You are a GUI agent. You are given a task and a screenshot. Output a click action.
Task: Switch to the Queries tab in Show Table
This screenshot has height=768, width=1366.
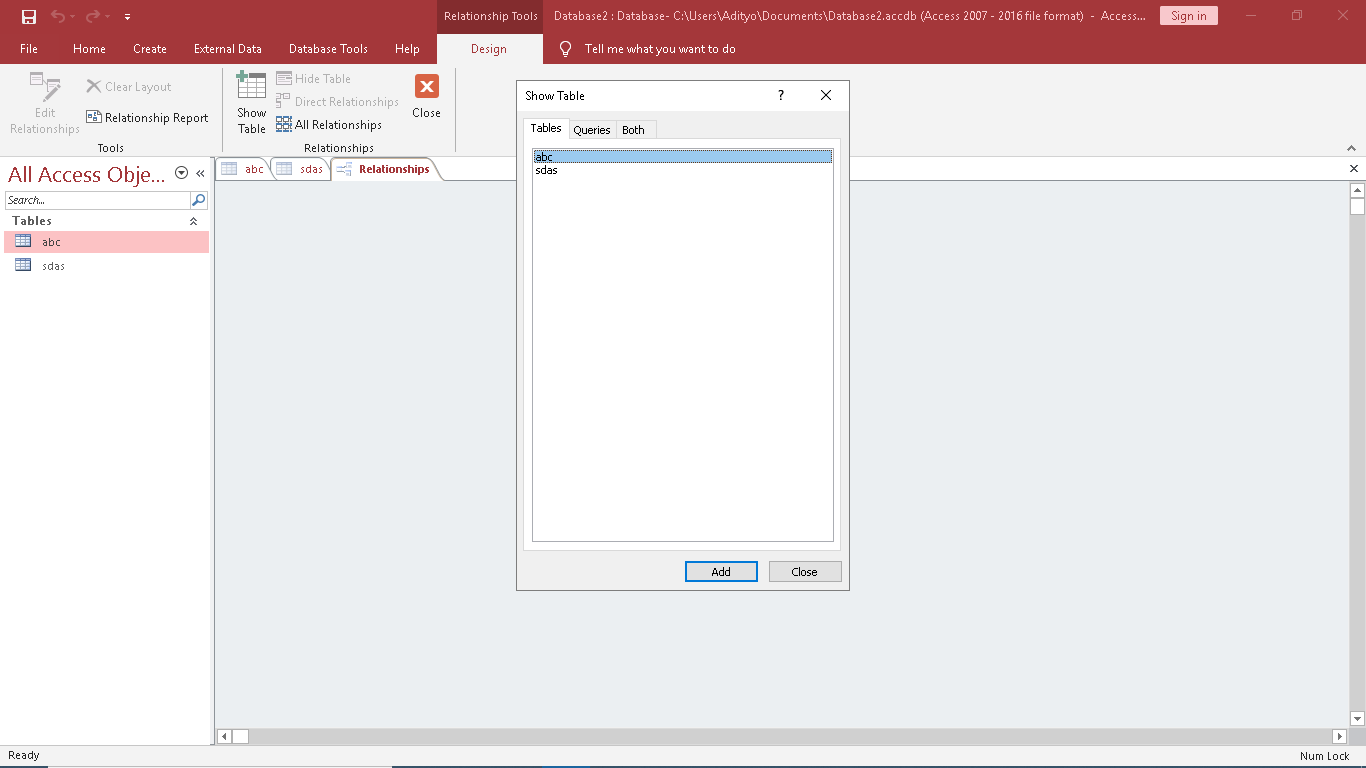coord(591,130)
